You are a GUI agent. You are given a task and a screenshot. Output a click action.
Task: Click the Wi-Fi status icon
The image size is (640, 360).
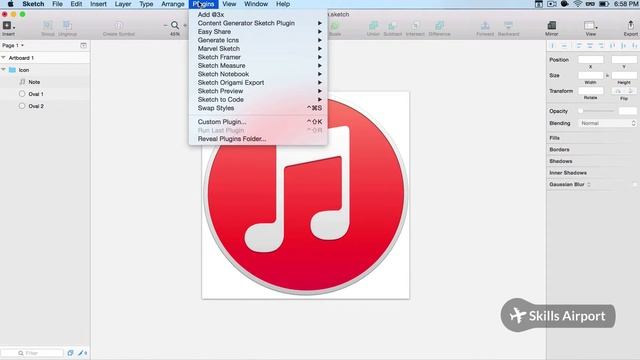pos(578,4)
